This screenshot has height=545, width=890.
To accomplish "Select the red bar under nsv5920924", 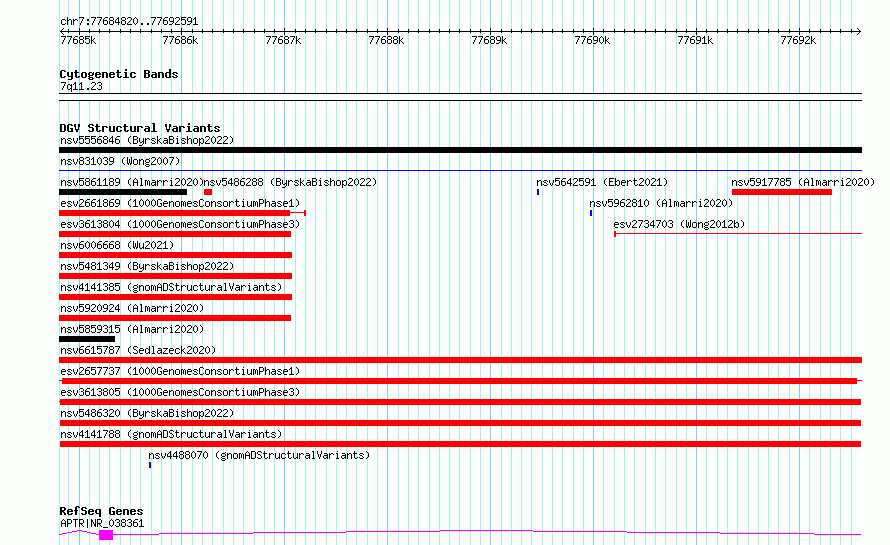I will coord(175,318).
